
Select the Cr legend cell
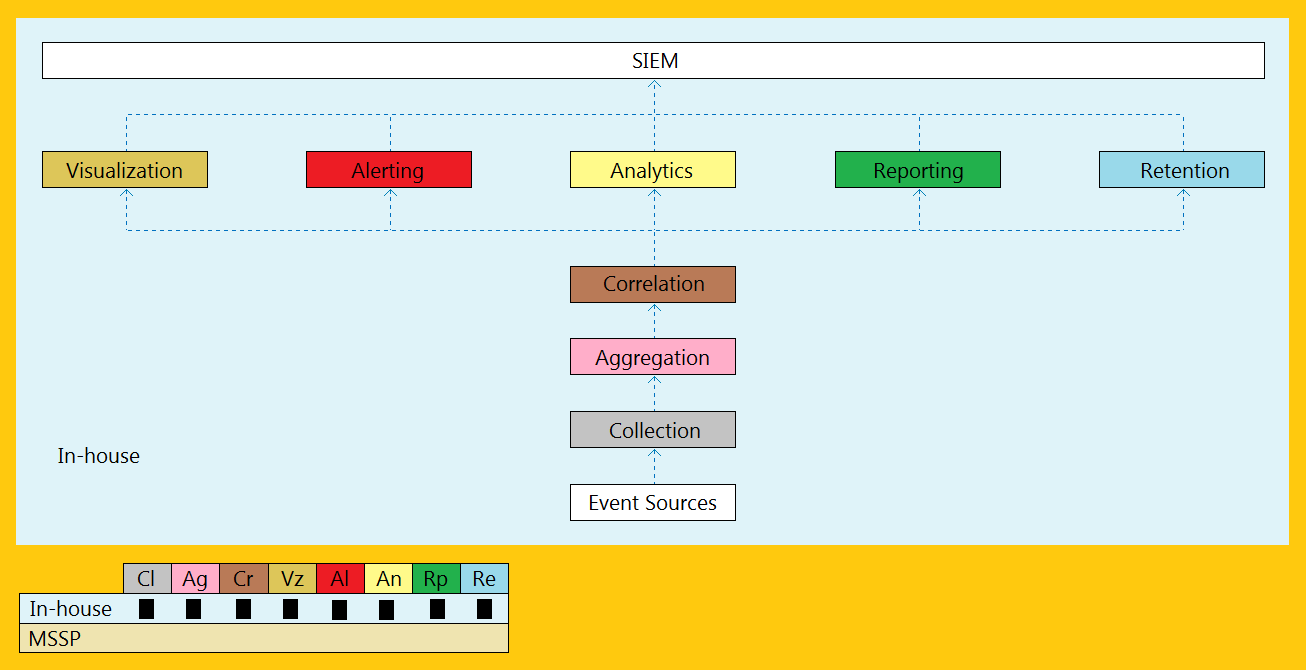pyautogui.click(x=244, y=578)
